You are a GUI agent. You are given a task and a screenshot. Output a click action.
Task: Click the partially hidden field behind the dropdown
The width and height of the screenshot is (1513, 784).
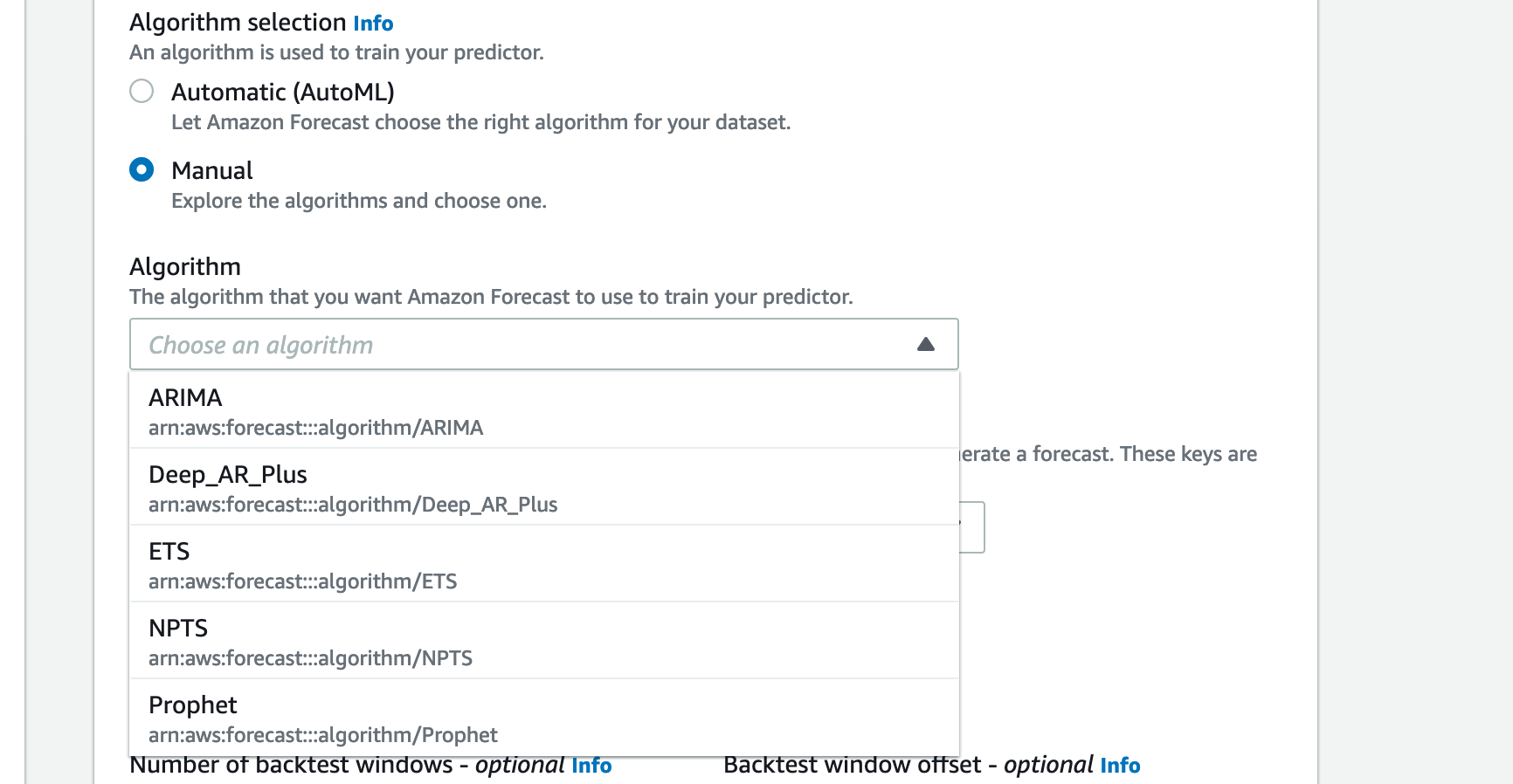(x=972, y=527)
